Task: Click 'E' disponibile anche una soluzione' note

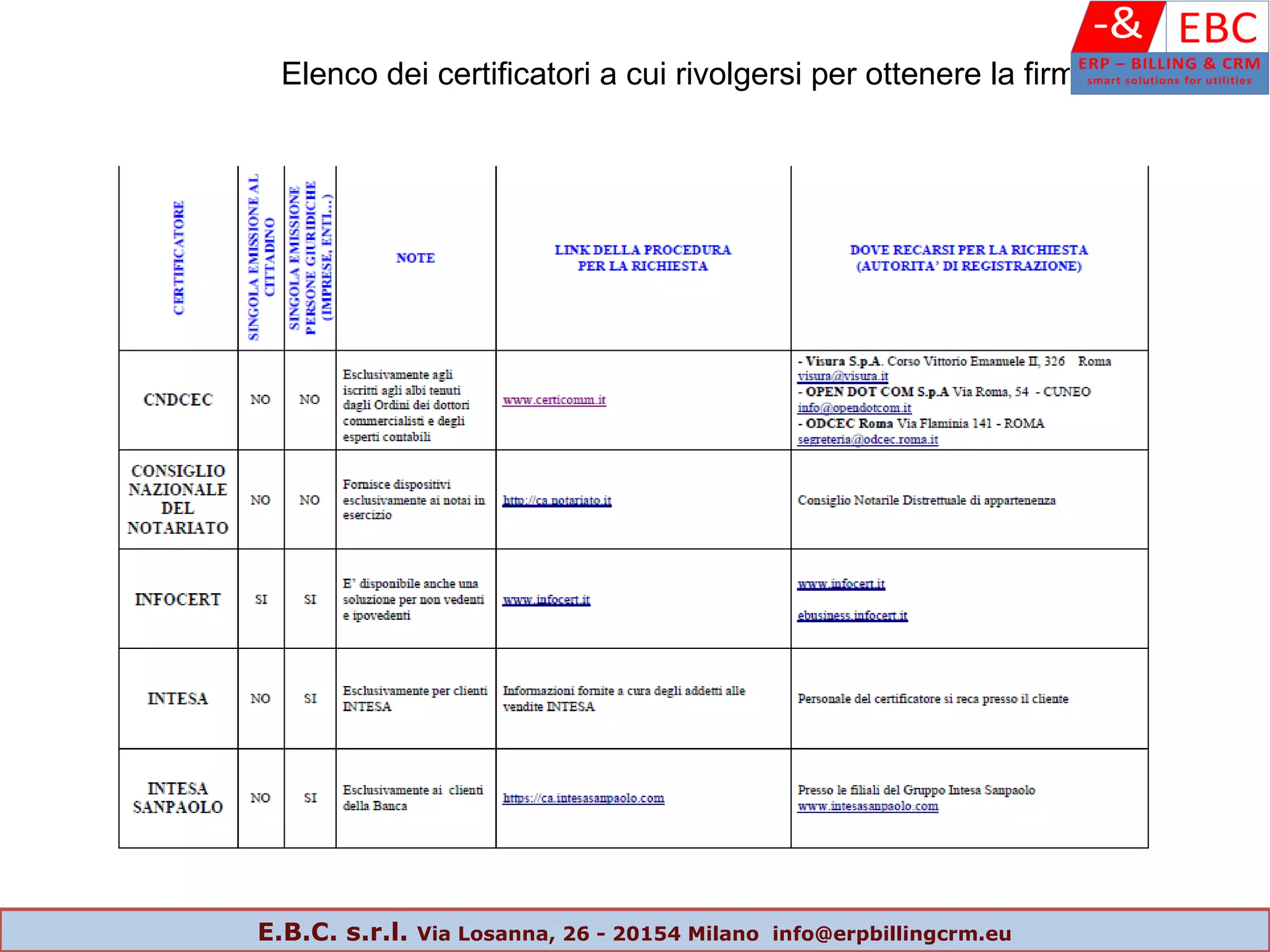Action: click(x=413, y=599)
